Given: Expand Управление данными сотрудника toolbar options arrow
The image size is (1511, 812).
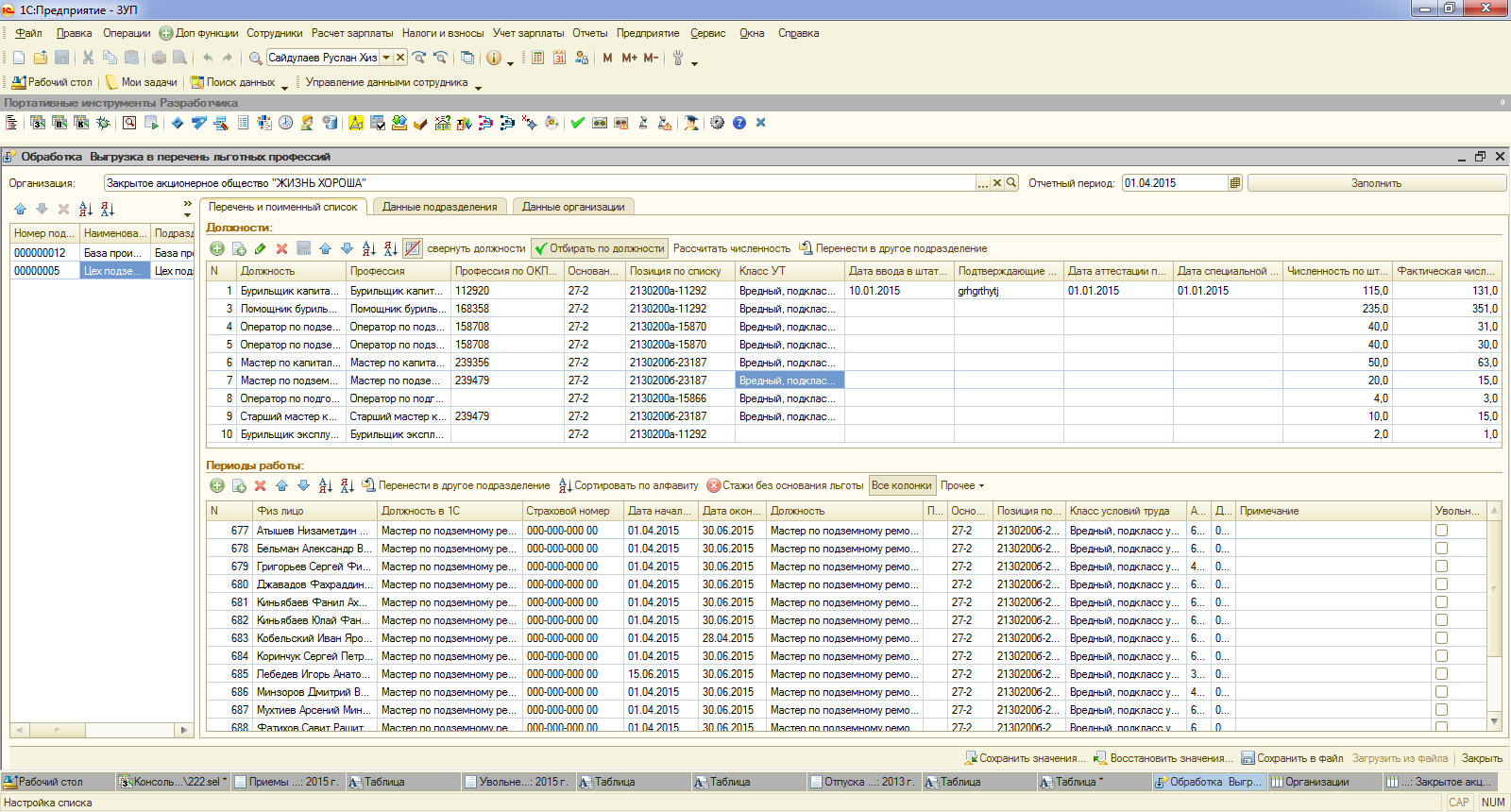Looking at the screenshot, I should [x=478, y=86].
